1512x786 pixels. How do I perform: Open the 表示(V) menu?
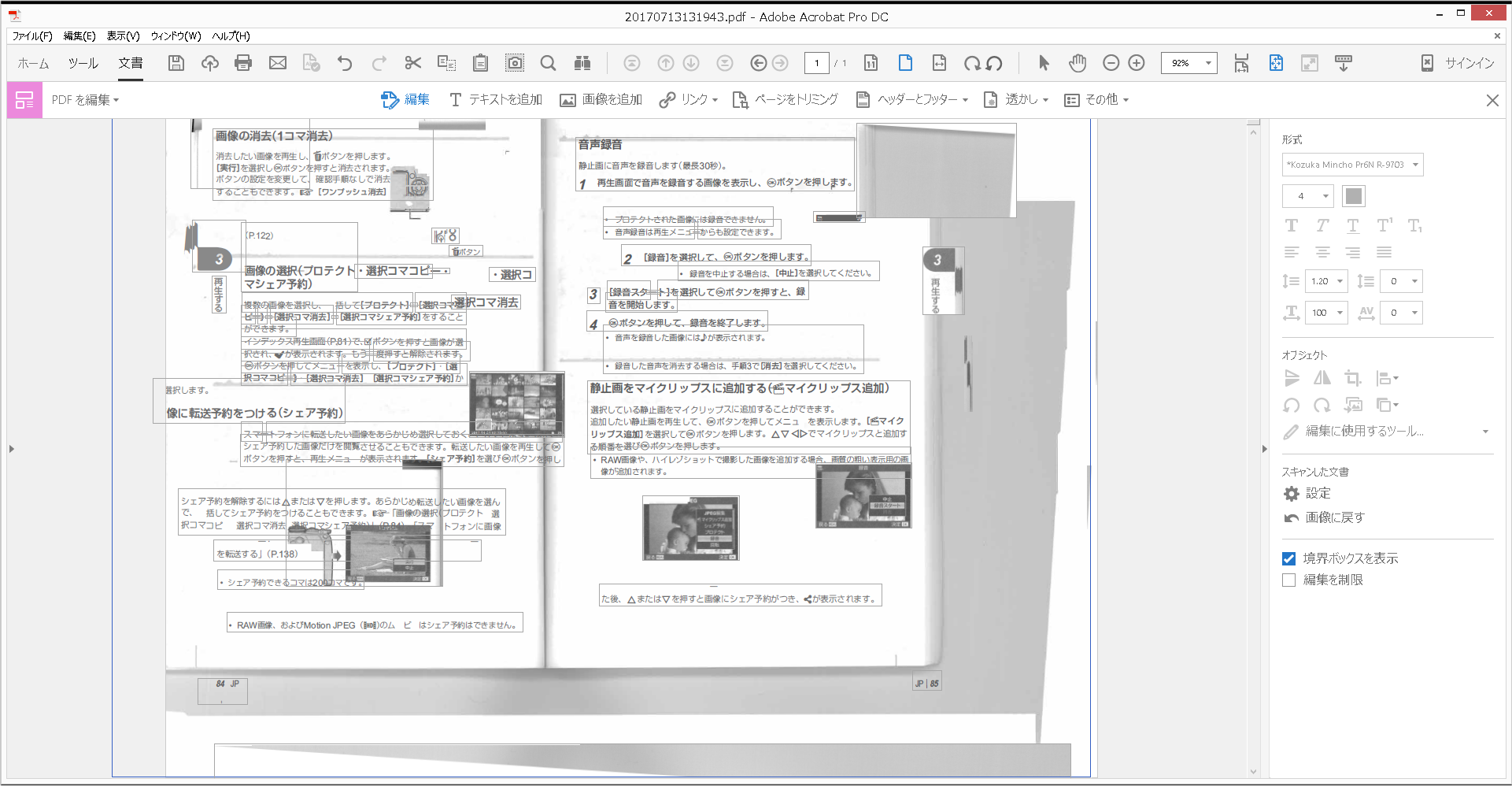[124, 36]
